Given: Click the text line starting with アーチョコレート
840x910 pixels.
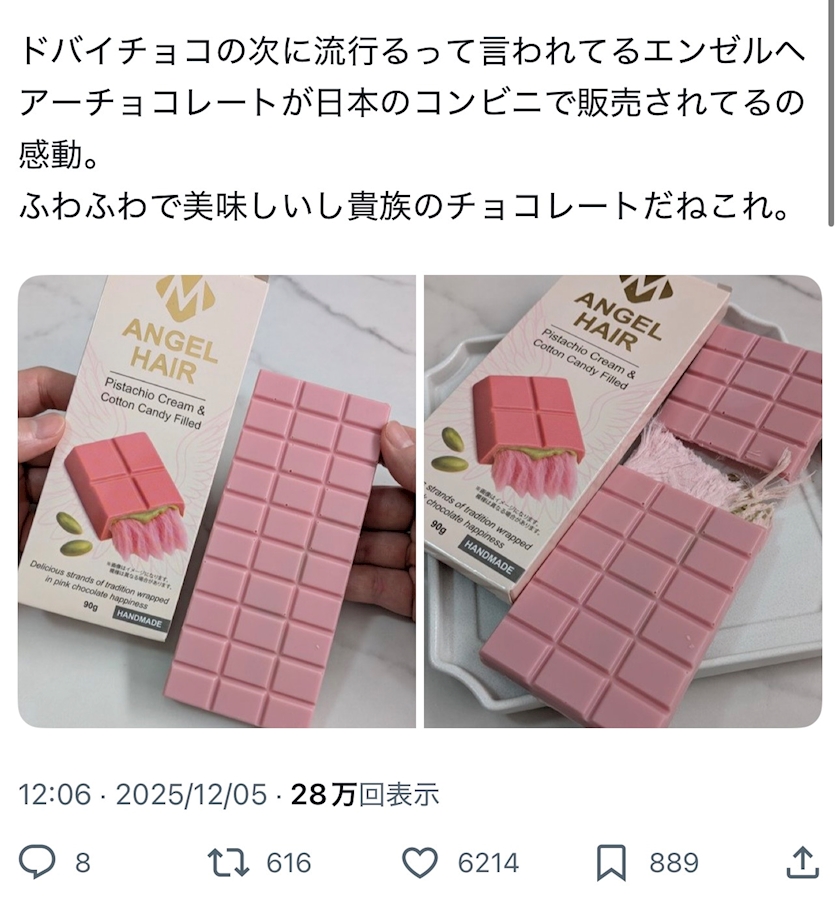Looking at the screenshot, I should [x=412, y=103].
